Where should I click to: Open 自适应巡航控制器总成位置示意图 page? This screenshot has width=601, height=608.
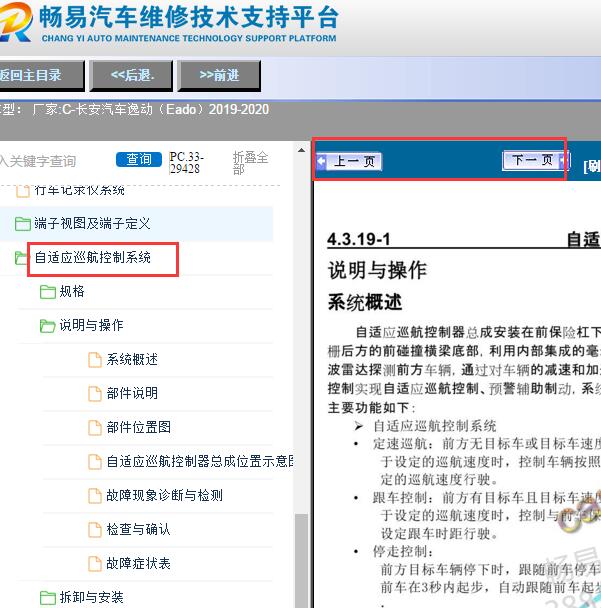[x=200, y=461]
